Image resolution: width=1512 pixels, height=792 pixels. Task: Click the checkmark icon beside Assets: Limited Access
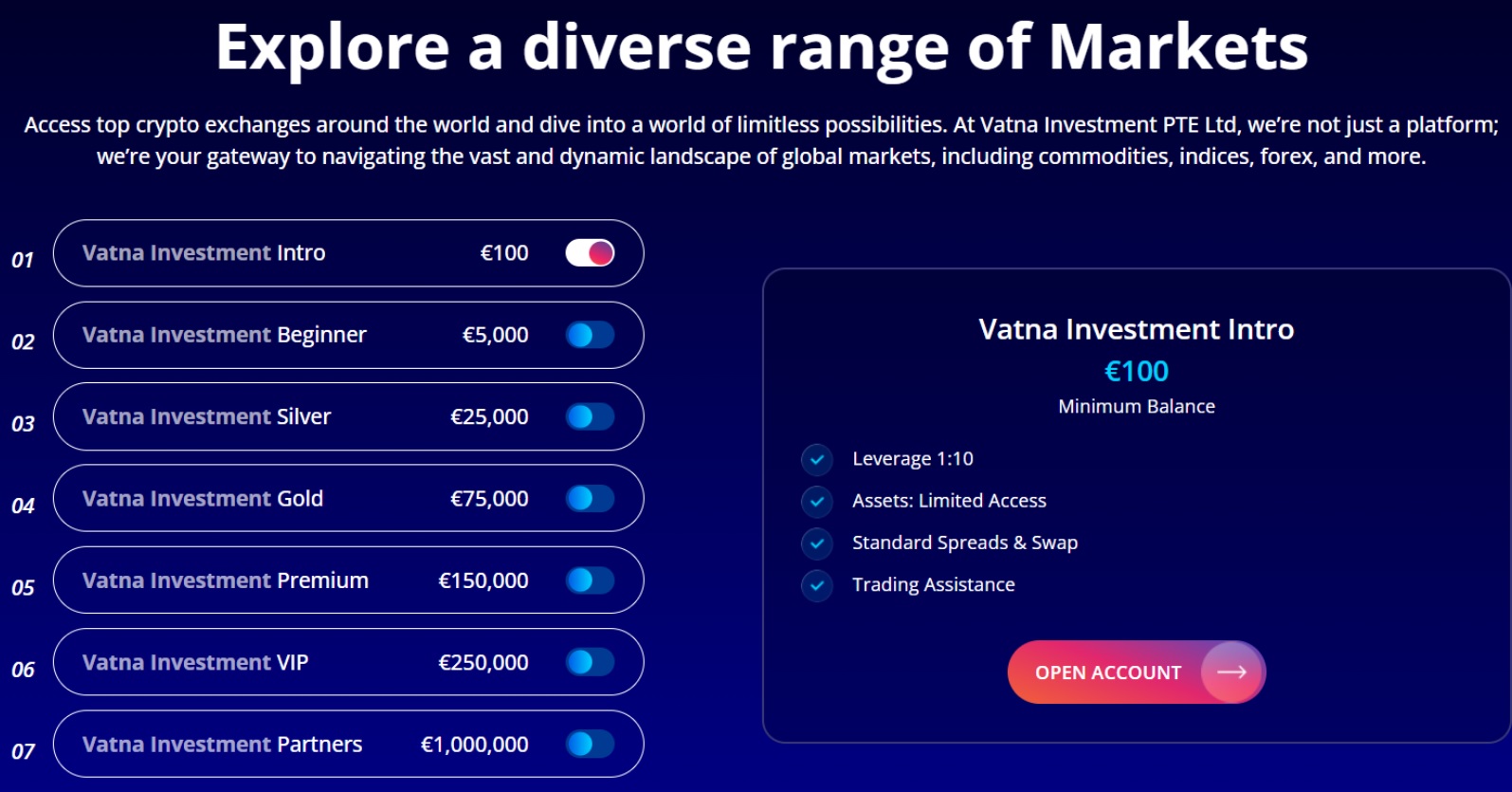[816, 502]
